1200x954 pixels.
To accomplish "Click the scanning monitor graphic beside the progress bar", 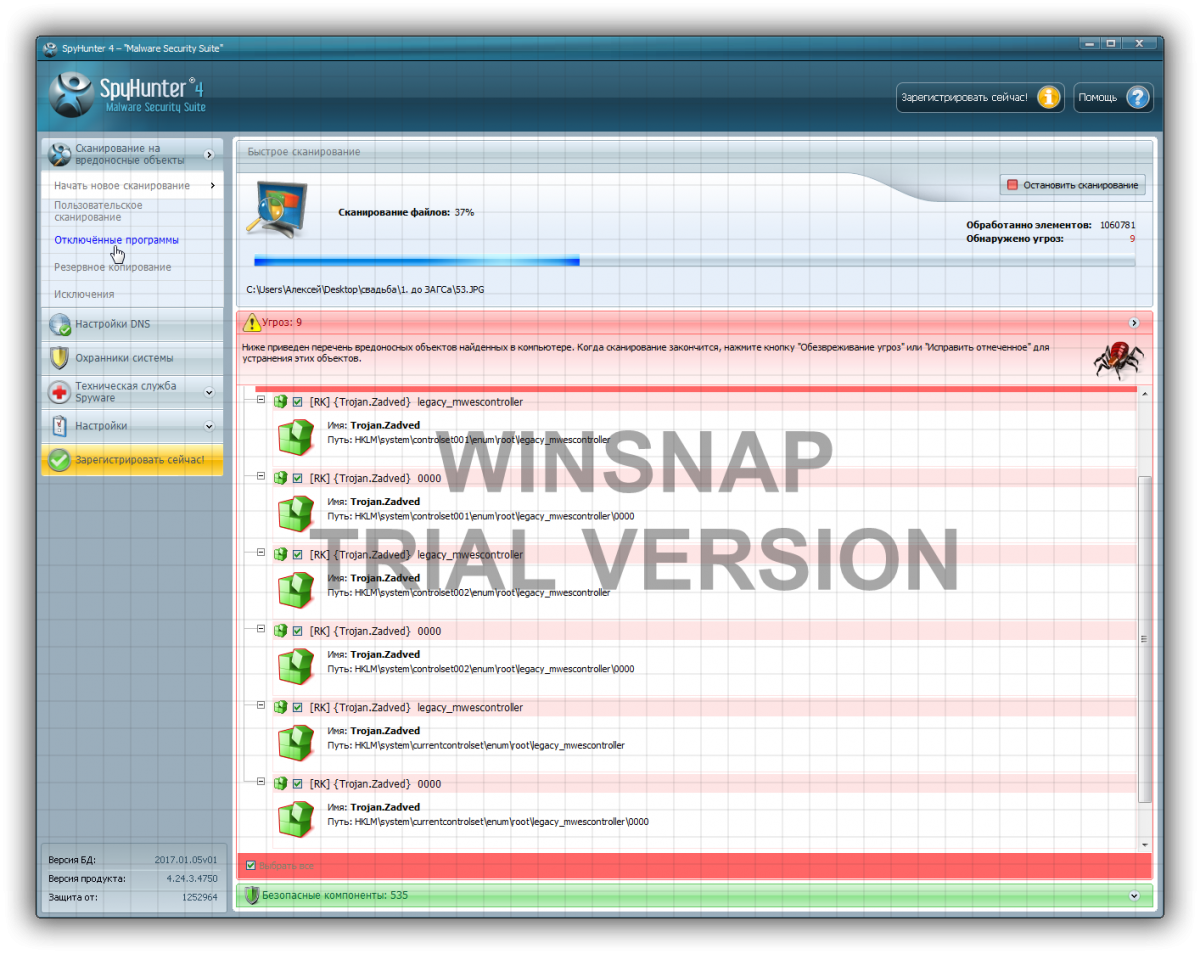I will pos(278,208).
